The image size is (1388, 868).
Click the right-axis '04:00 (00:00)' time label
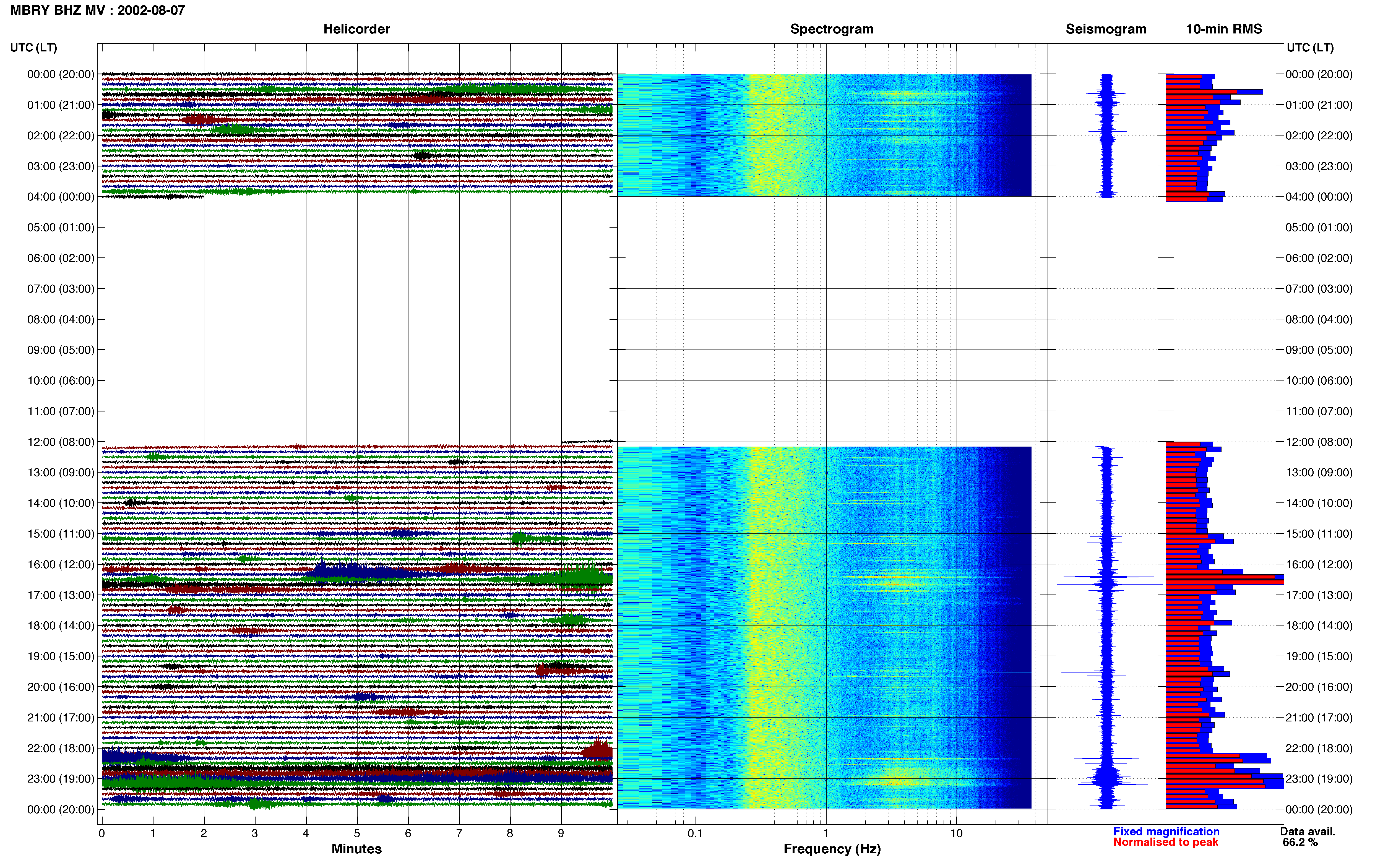tap(1319, 197)
